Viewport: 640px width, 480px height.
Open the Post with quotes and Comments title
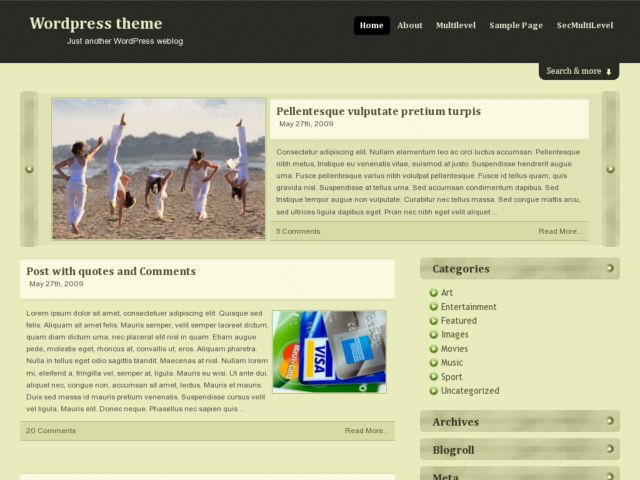tap(111, 271)
